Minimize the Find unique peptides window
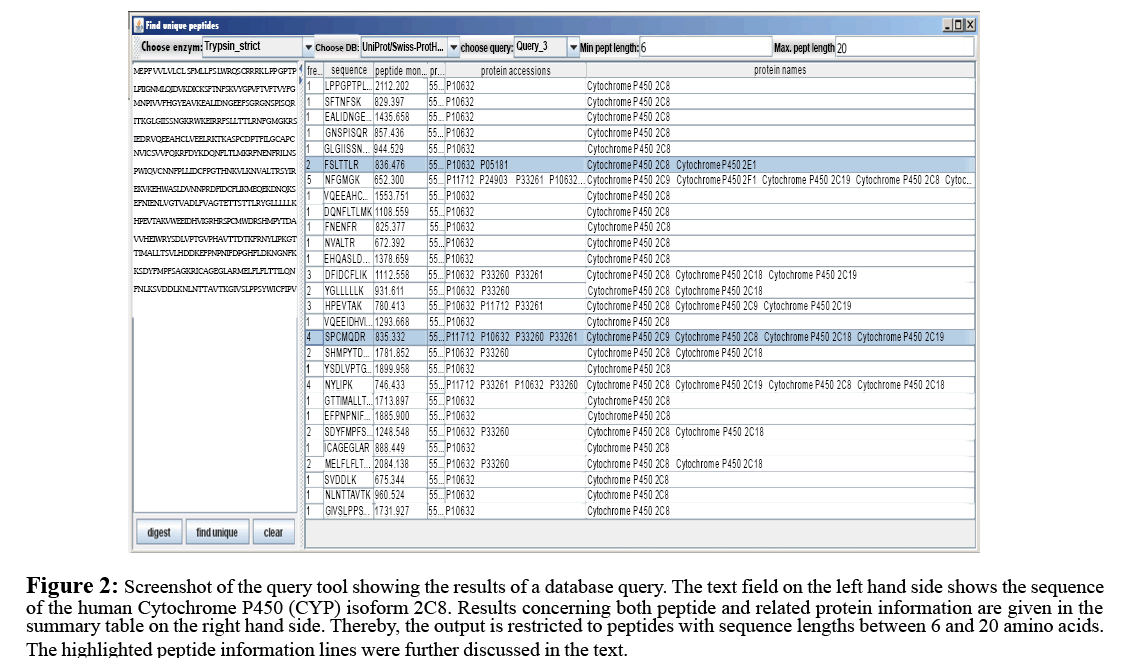This screenshot has width=1140, height=658. [x=947, y=25]
